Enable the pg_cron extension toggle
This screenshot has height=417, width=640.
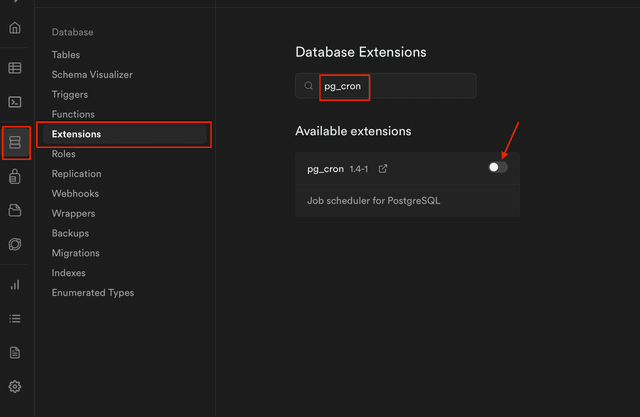497,168
